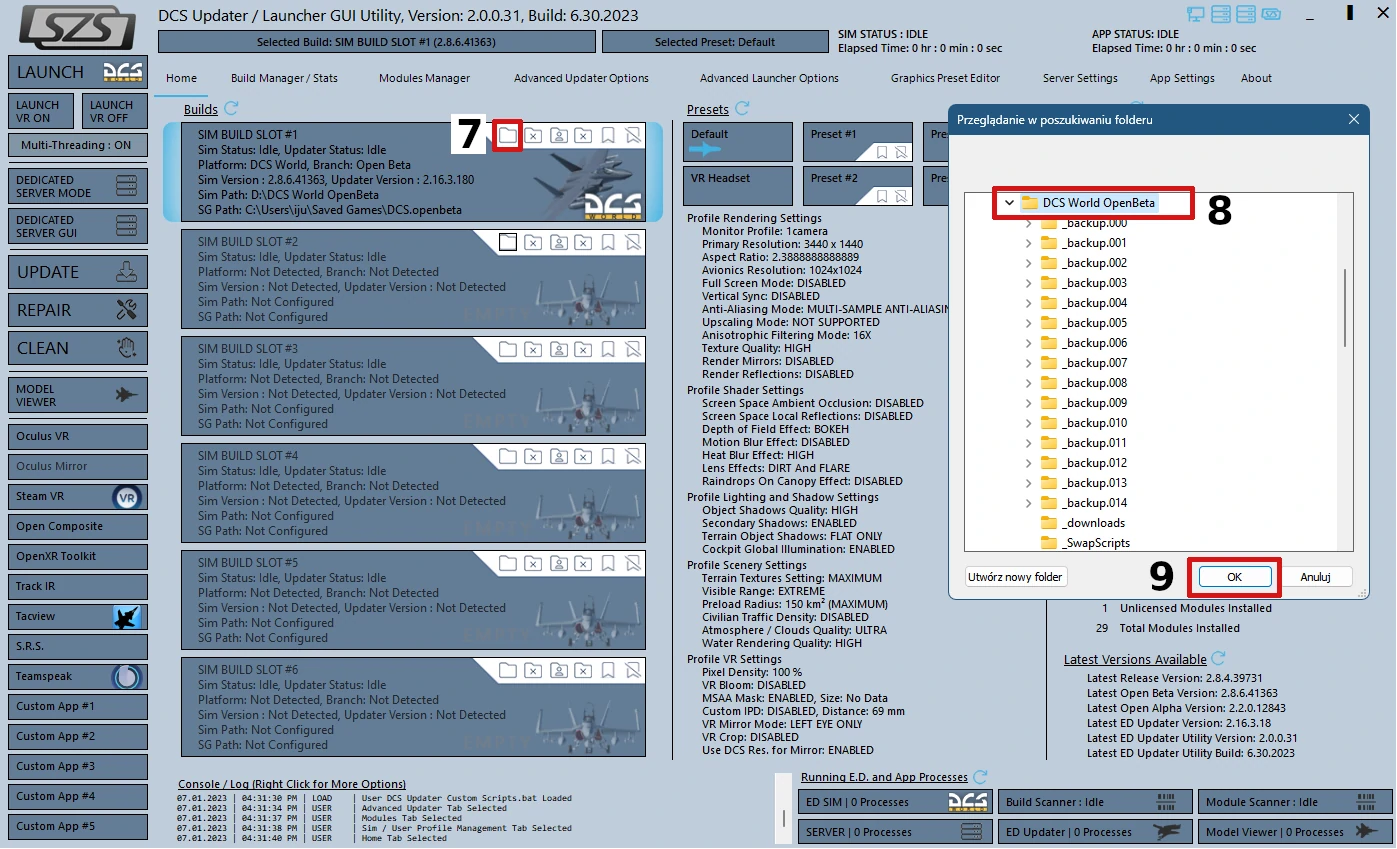
Task: Click the LAUNCH DCS button
Action: click(78, 72)
